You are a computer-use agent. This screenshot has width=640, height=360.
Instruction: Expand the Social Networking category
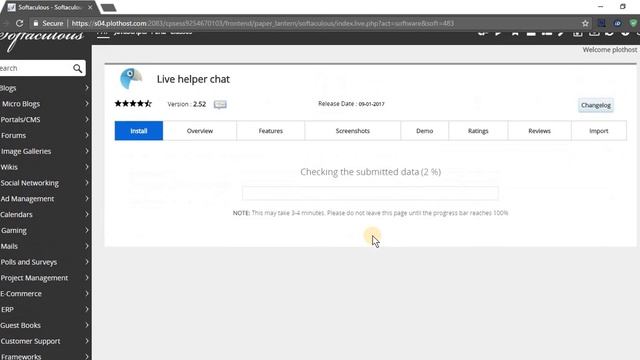87,183
